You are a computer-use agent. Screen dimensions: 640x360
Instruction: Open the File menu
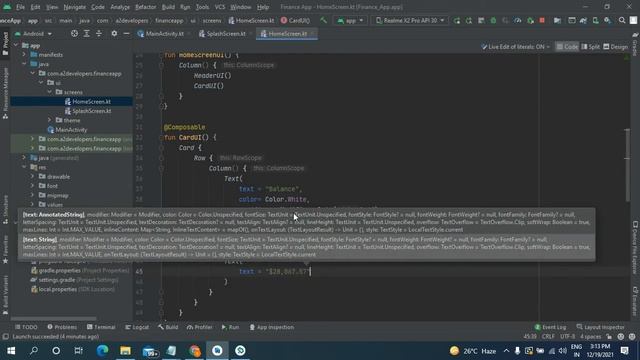20,7
